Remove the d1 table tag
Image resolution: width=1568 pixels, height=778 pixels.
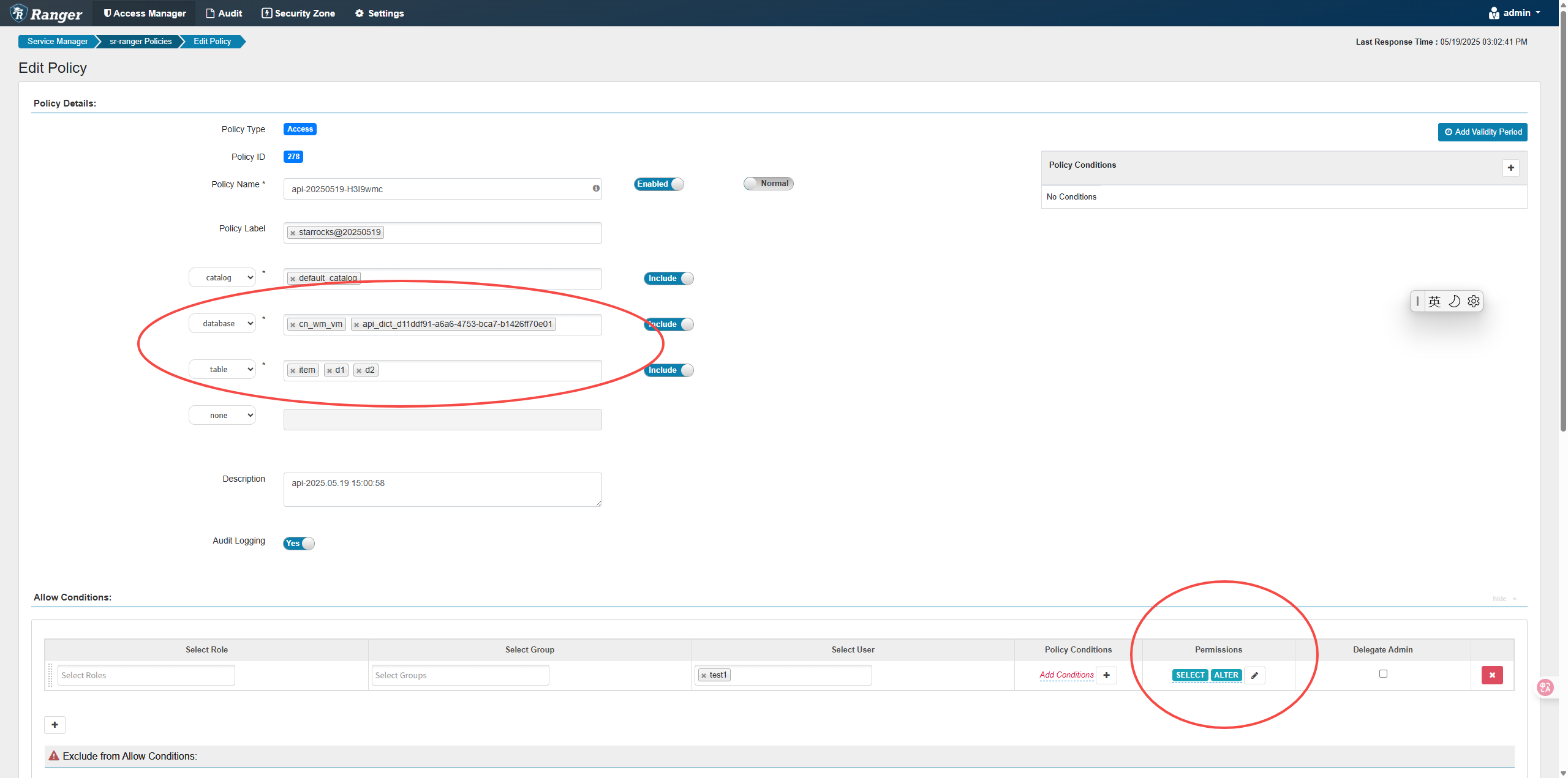point(330,371)
